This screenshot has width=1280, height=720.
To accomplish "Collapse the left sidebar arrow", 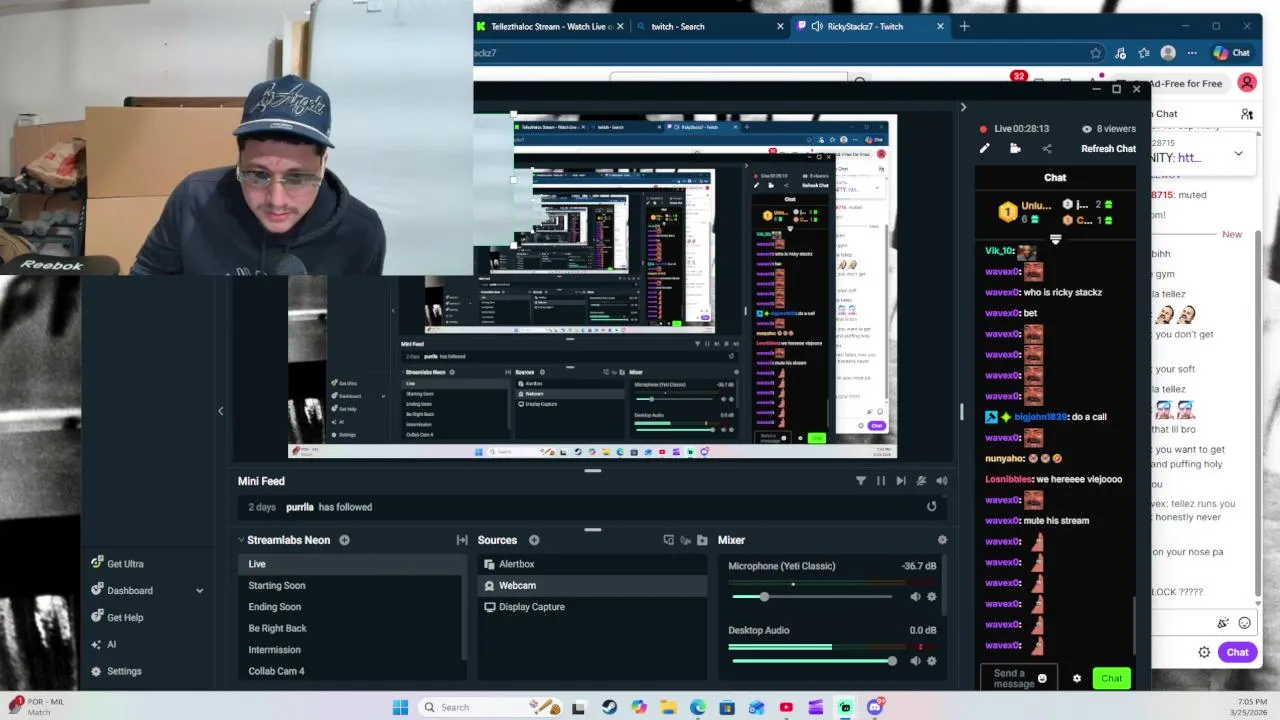I will pyautogui.click(x=221, y=411).
